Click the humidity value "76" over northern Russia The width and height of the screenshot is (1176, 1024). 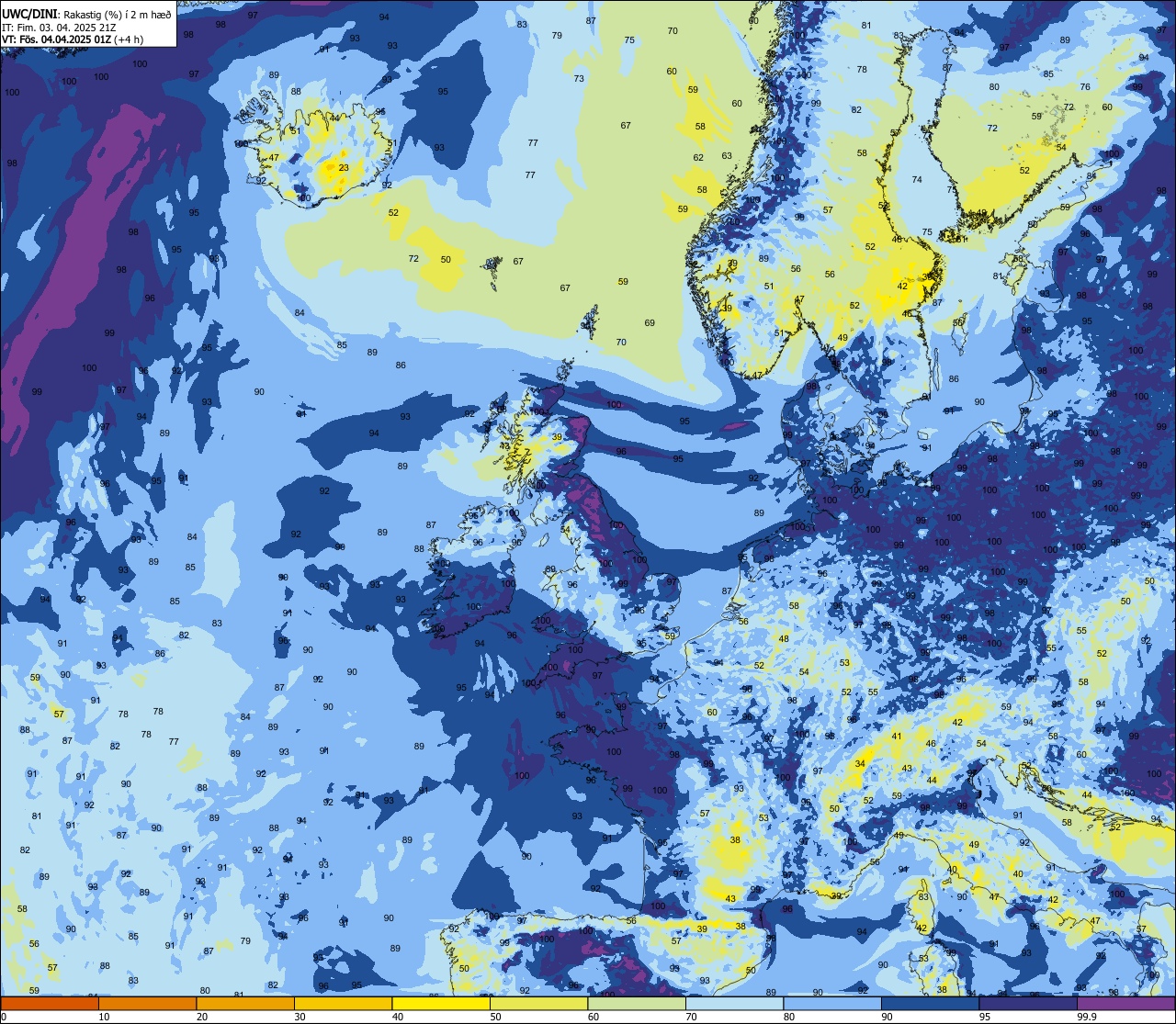pos(1085,87)
